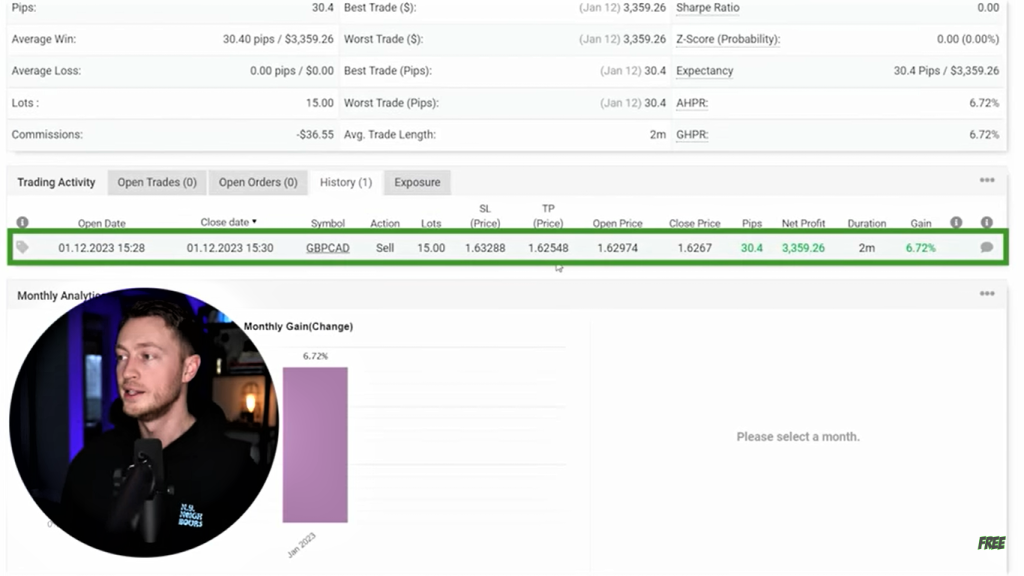Screen dimensions: 1024x576
Task: Open the Exposure tab
Action: (x=417, y=182)
